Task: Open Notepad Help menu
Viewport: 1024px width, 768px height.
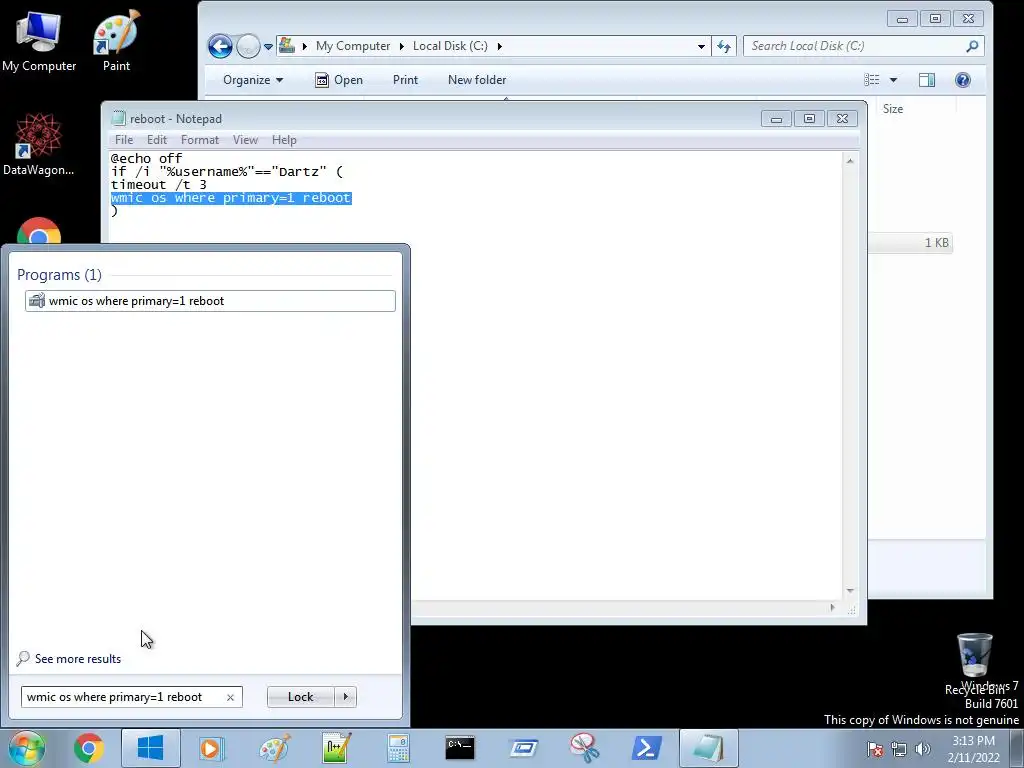Action: pos(284,140)
